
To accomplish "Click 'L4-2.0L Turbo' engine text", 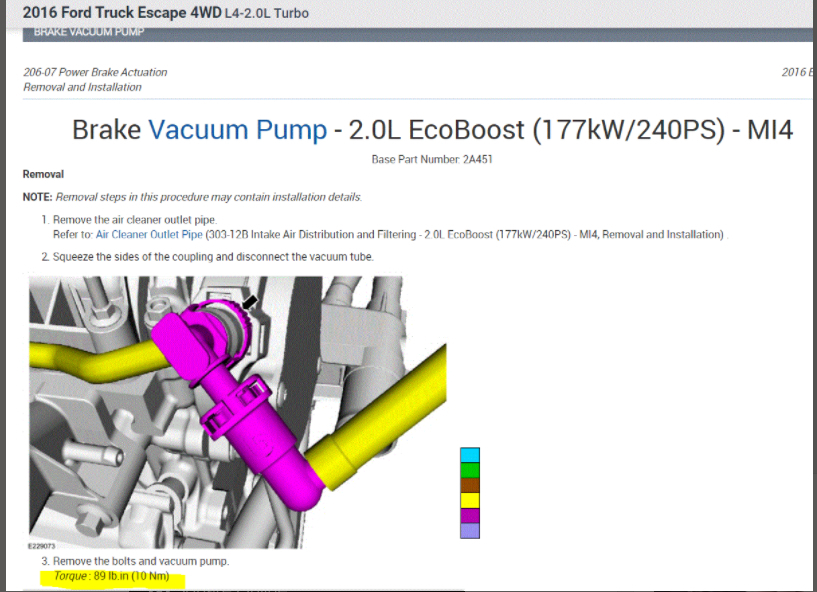I will [267, 13].
